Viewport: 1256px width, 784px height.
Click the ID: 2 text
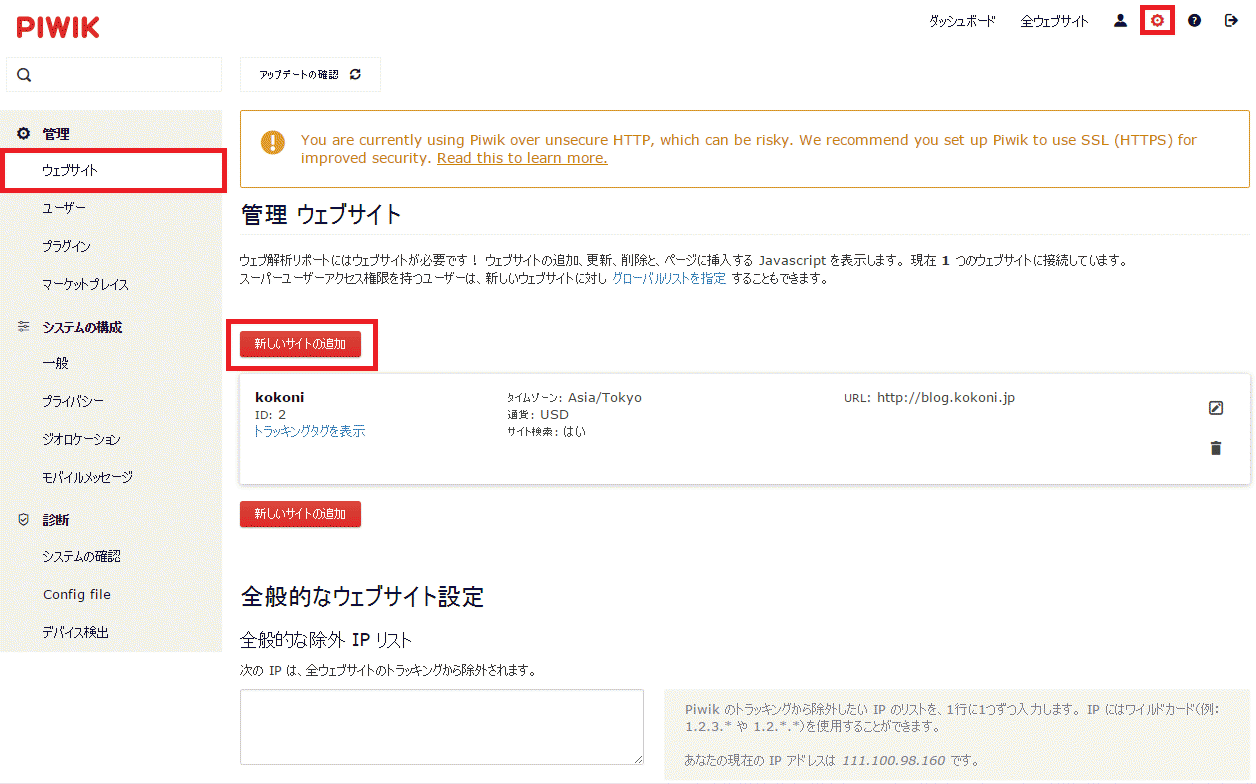[271, 414]
